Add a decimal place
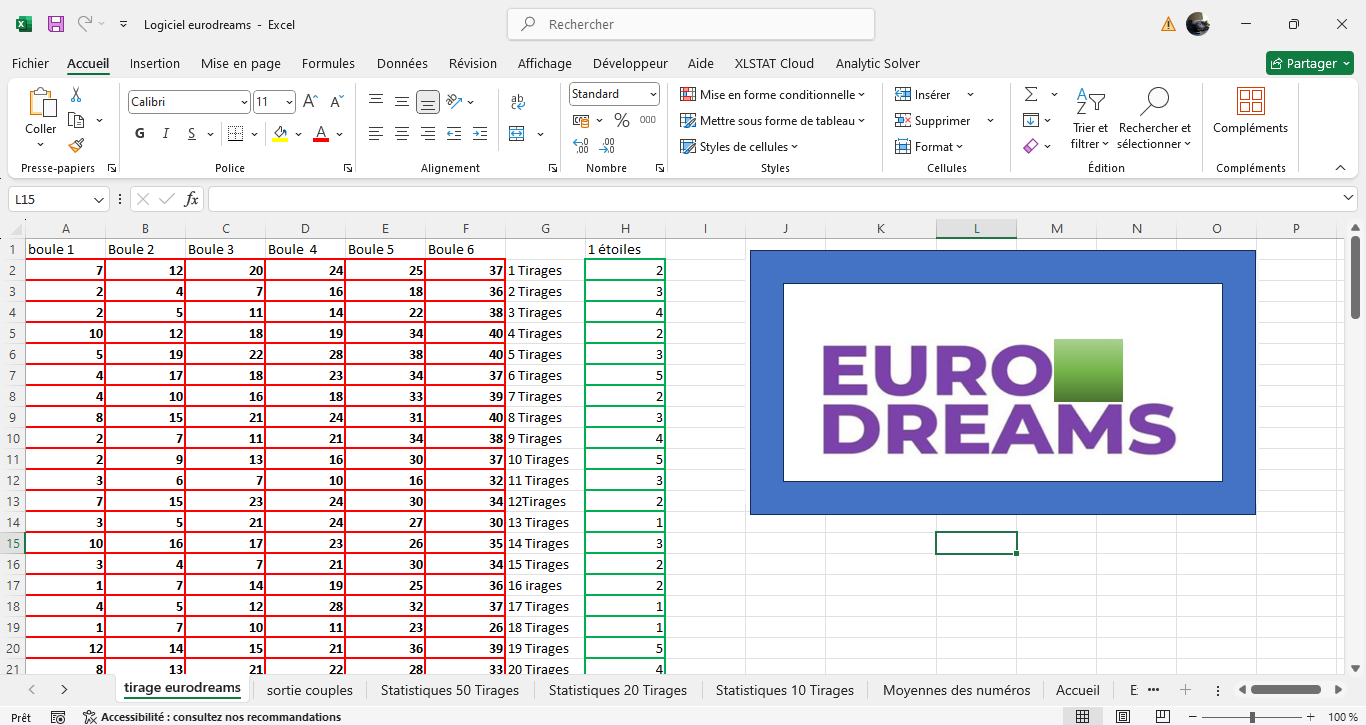 point(581,146)
